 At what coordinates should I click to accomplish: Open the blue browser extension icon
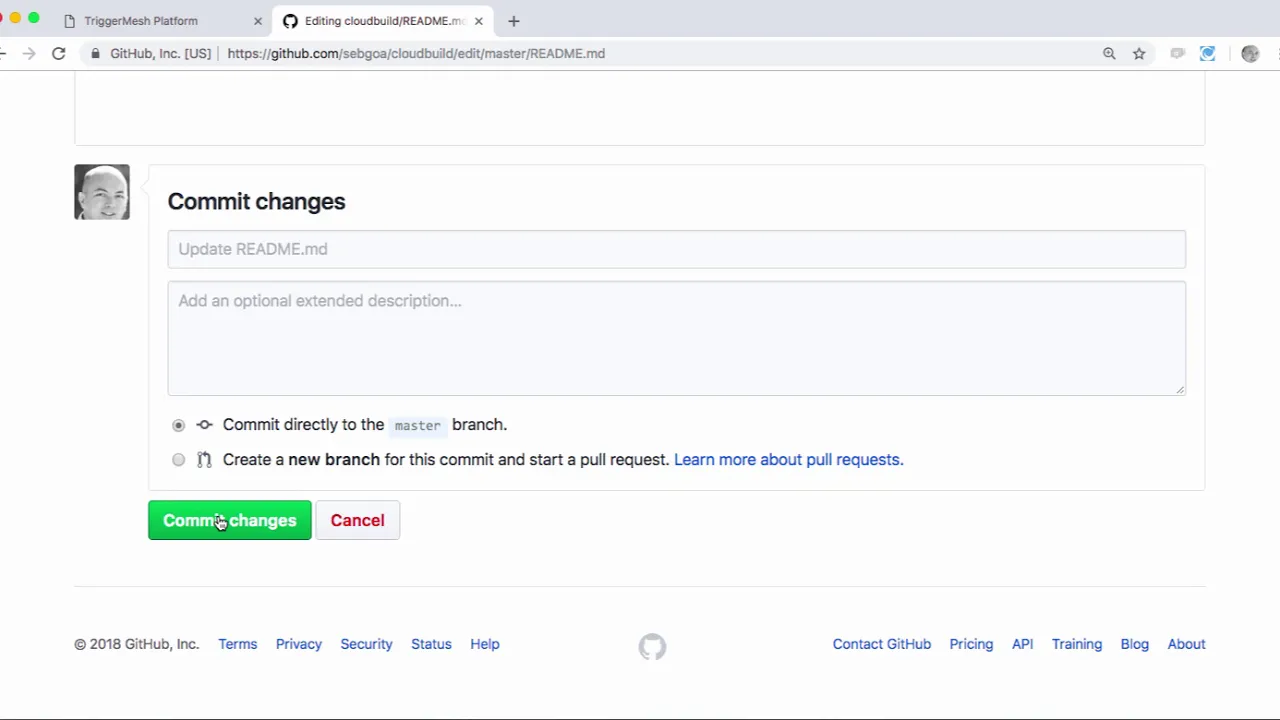[1207, 53]
